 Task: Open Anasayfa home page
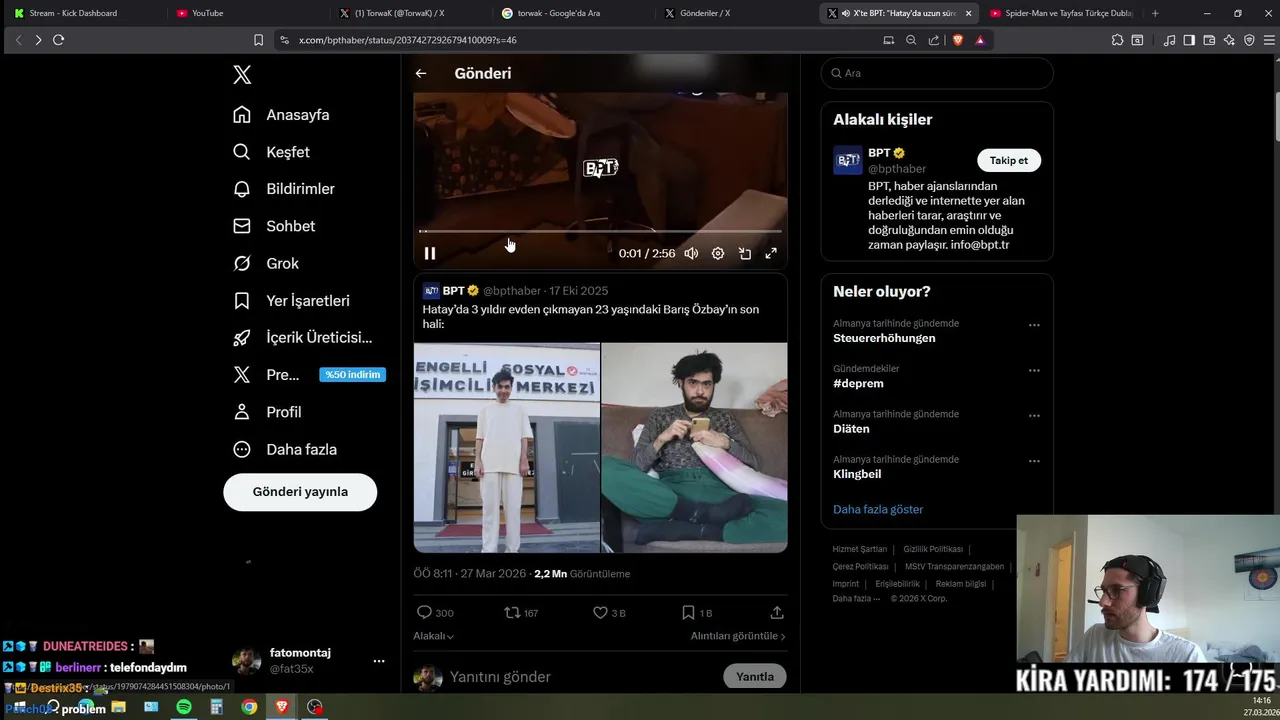coord(281,115)
